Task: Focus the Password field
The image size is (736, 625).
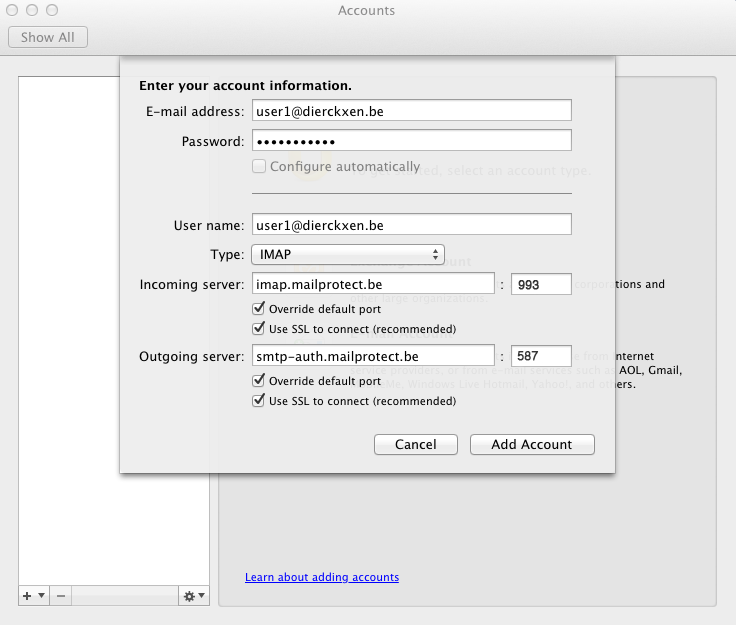Action: pos(411,141)
